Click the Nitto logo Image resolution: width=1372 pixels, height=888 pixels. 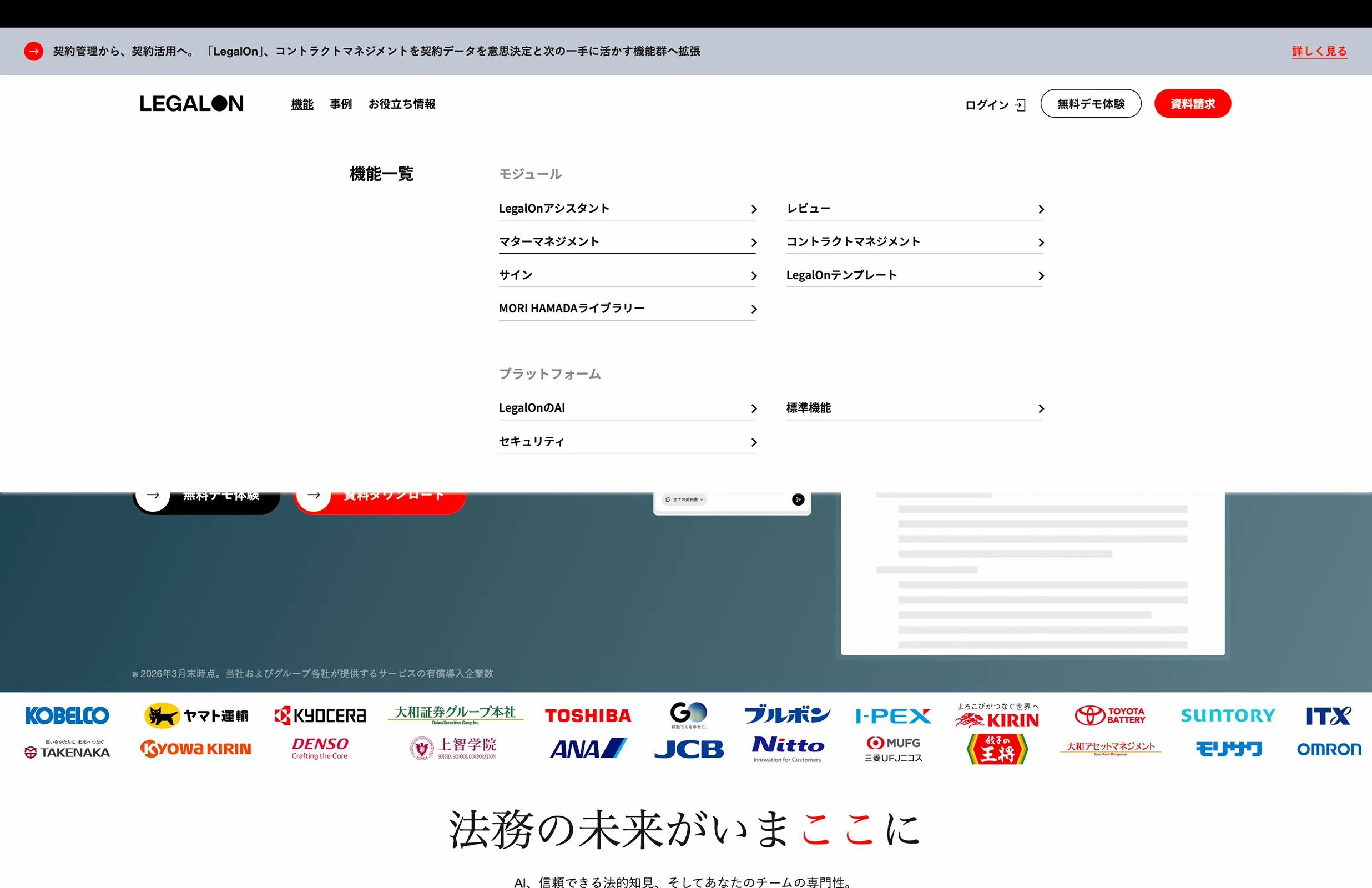click(x=788, y=749)
